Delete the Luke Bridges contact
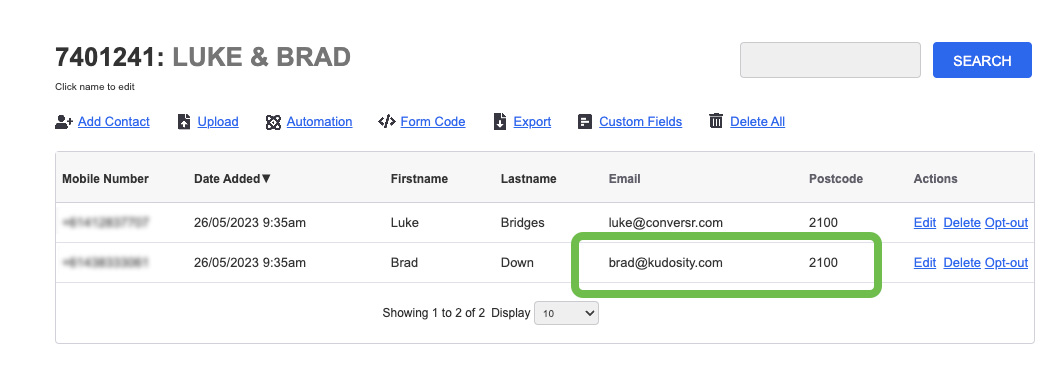Viewport: 1063px width, 385px height. (962, 222)
